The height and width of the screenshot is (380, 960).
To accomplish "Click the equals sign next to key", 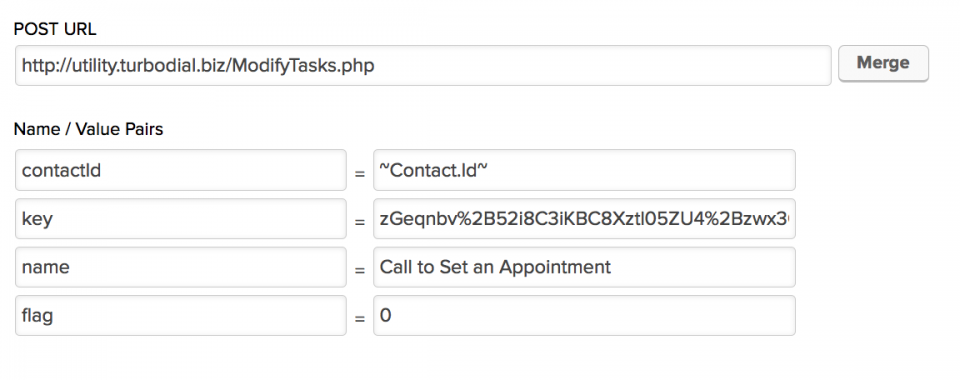I will pyautogui.click(x=359, y=222).
